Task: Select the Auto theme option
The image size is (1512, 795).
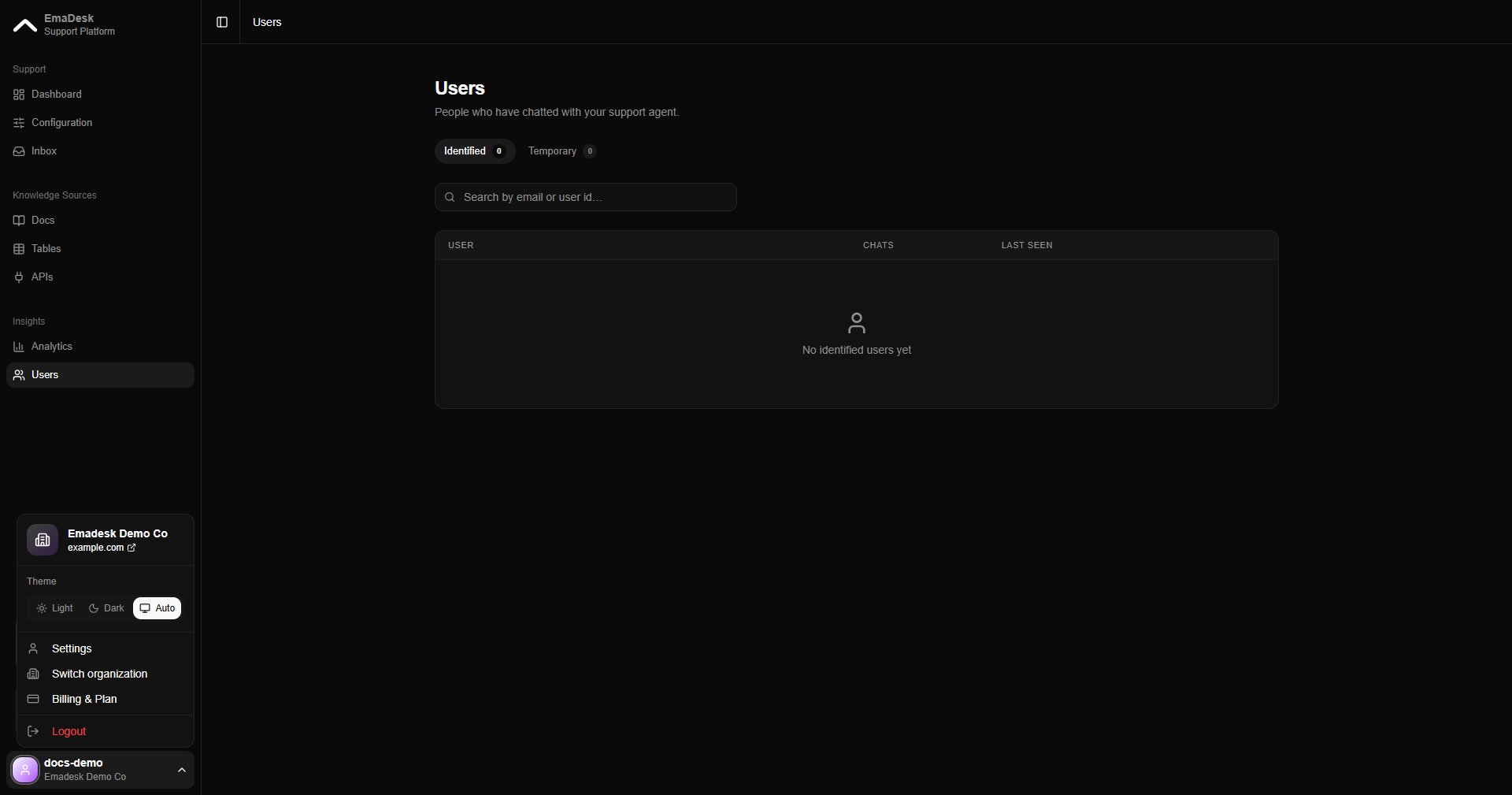Action: (x=157, y=608)
